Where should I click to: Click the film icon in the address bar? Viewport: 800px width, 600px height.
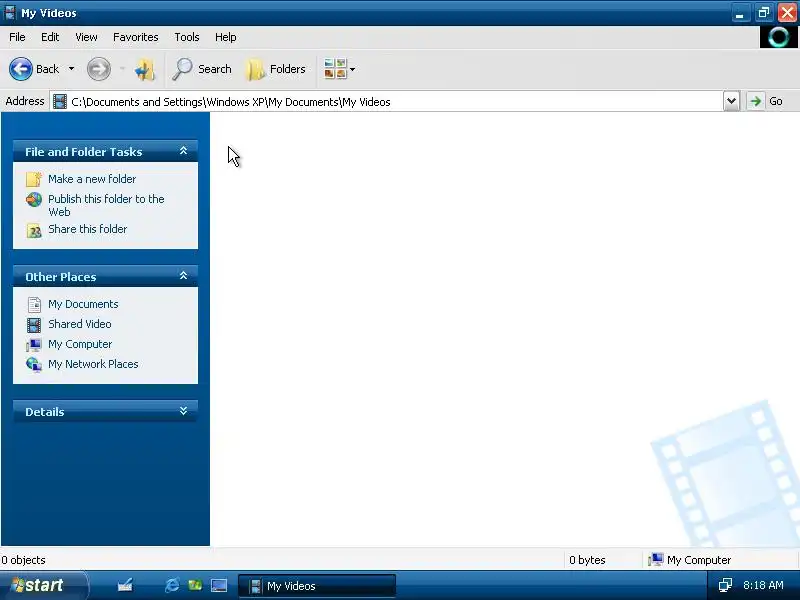pos(60,102)
